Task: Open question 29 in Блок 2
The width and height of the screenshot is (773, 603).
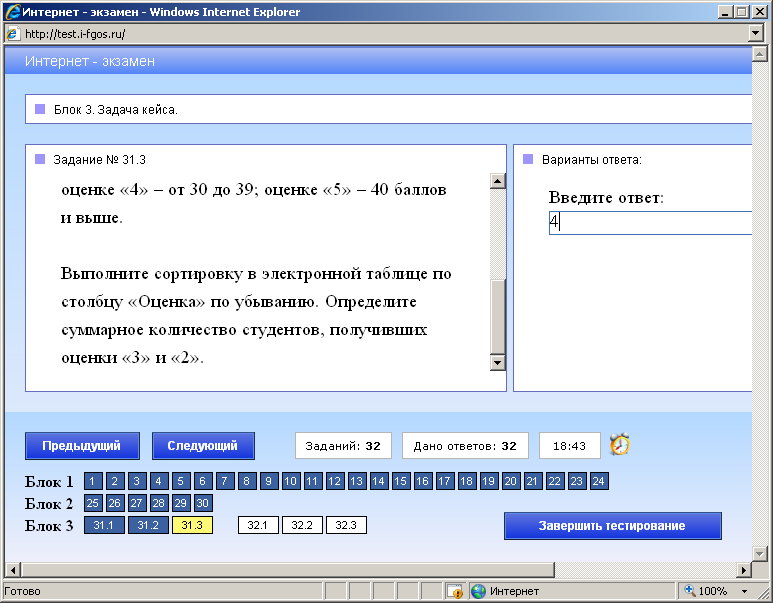Action: [181, 503]
